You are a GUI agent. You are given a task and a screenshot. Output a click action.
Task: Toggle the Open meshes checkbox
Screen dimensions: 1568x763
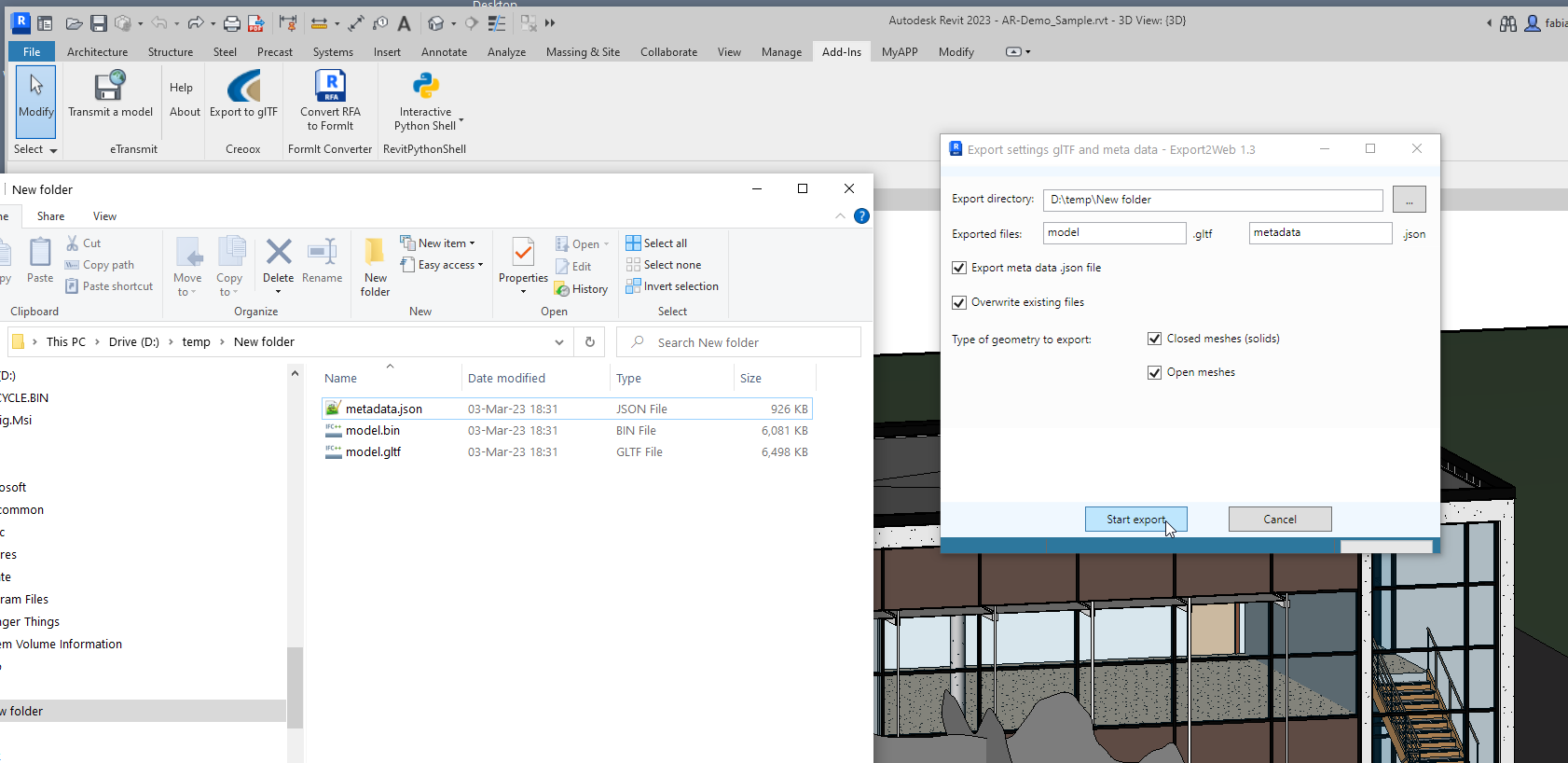[1155, 372]
